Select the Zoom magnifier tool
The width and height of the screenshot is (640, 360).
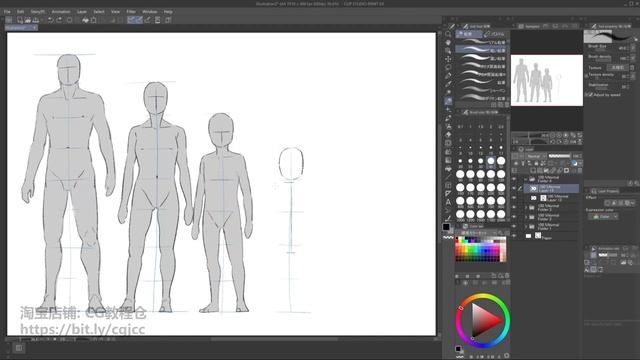click(x=448, y=34)
